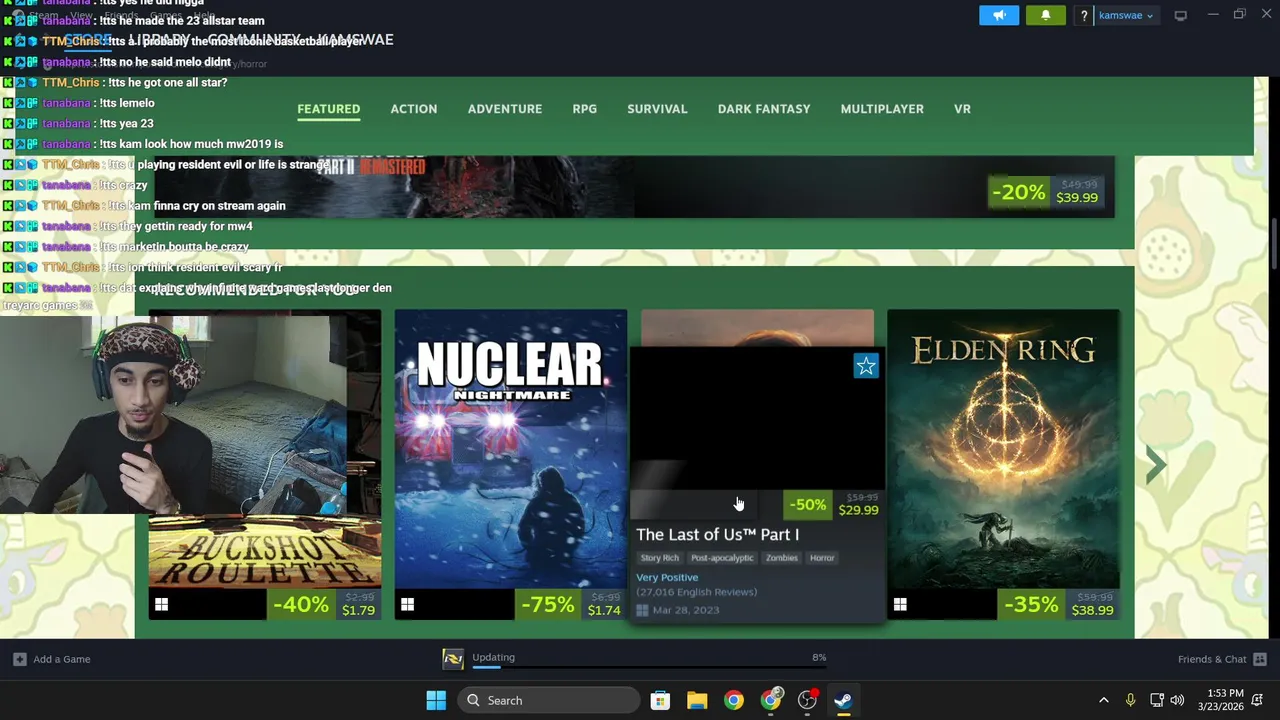Click Nuclear Nightmare -75% $1.74 price

[571, 604]
